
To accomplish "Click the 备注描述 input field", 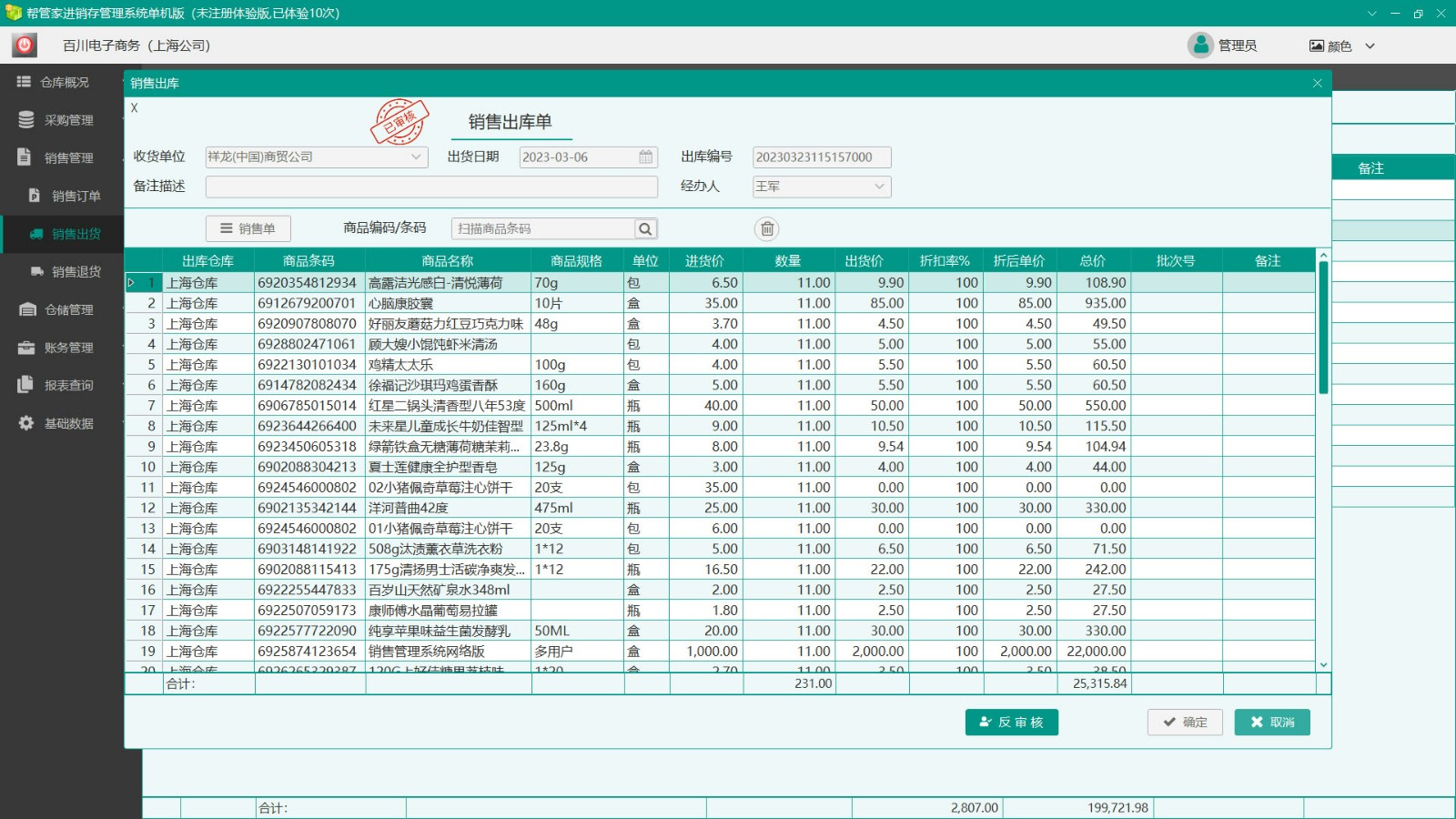I will [x=431, y=187].
